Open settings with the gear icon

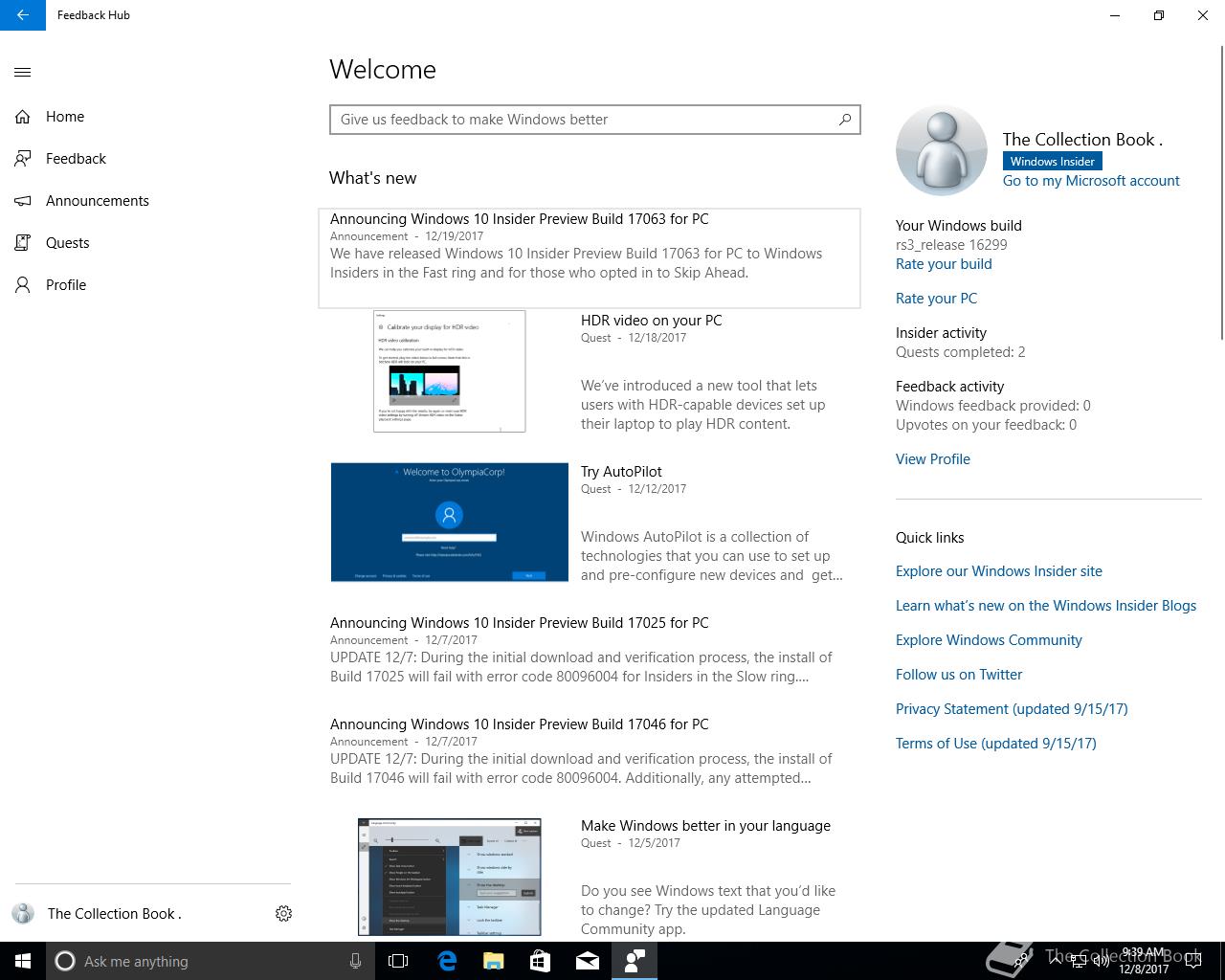tap(283, 914)
